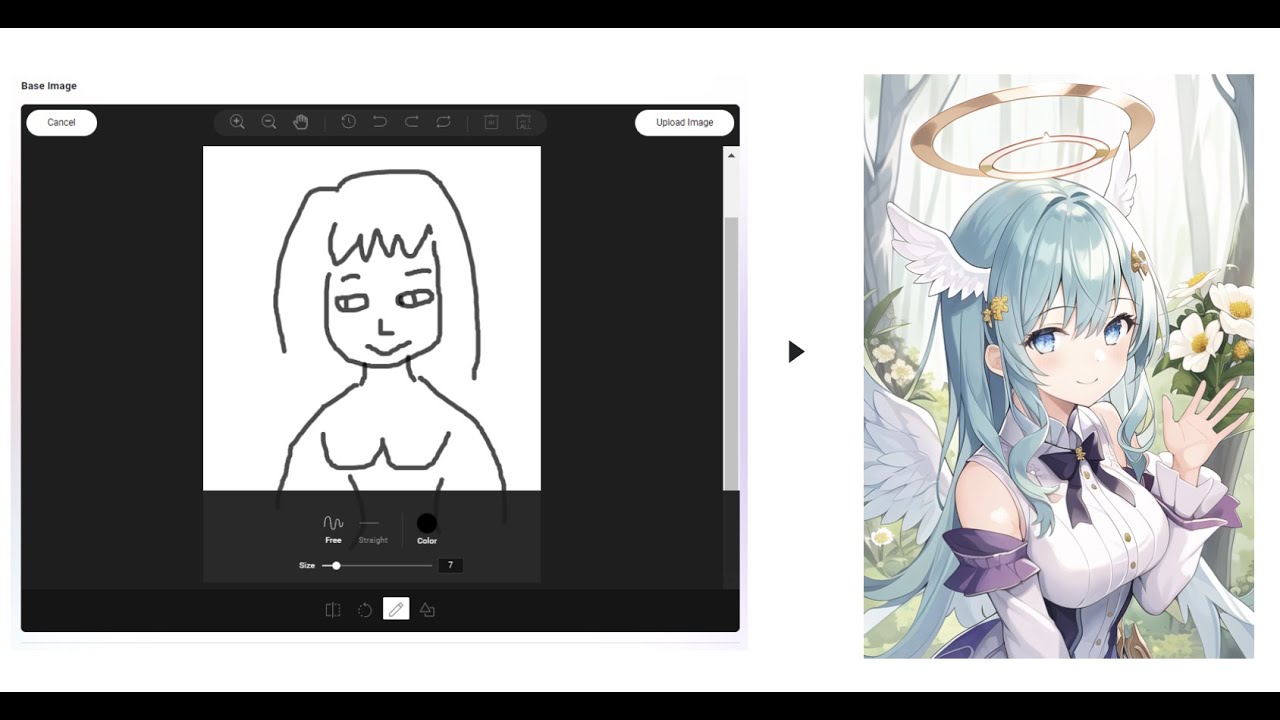Delete selection with the trash icon
1280x720 pixels.
(490, 122)
